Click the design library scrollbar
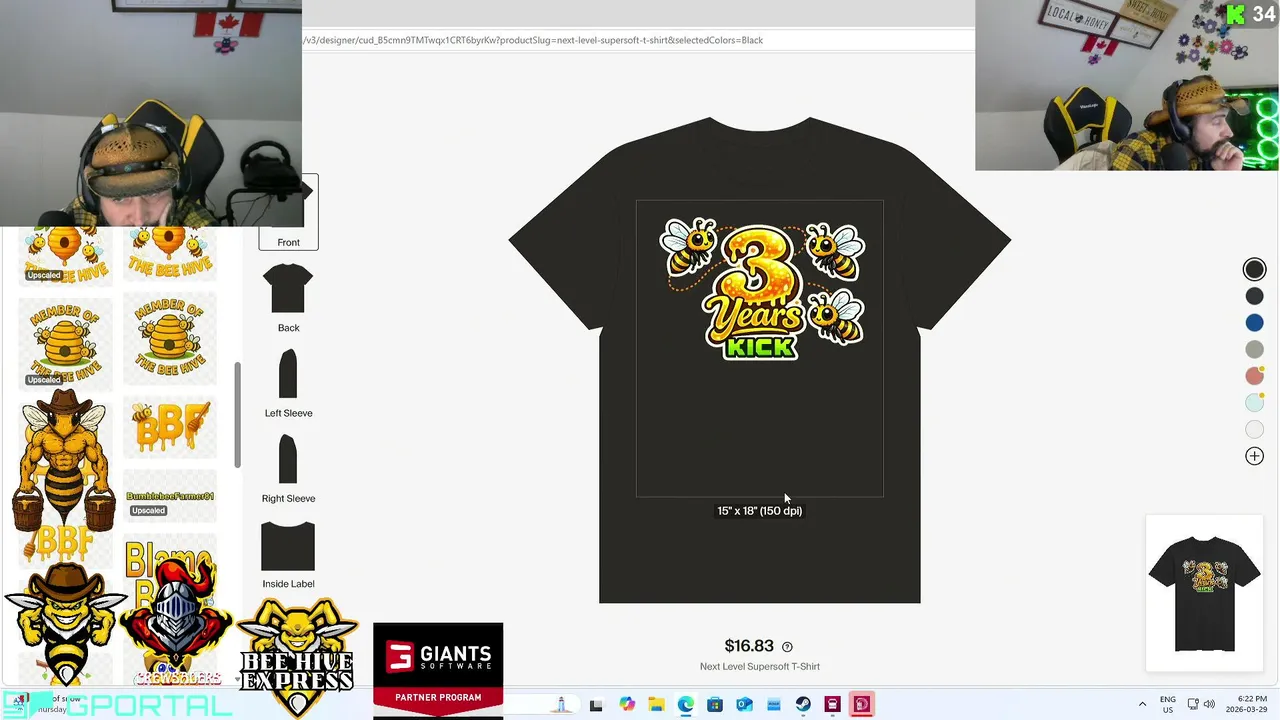 click(237, 414)
